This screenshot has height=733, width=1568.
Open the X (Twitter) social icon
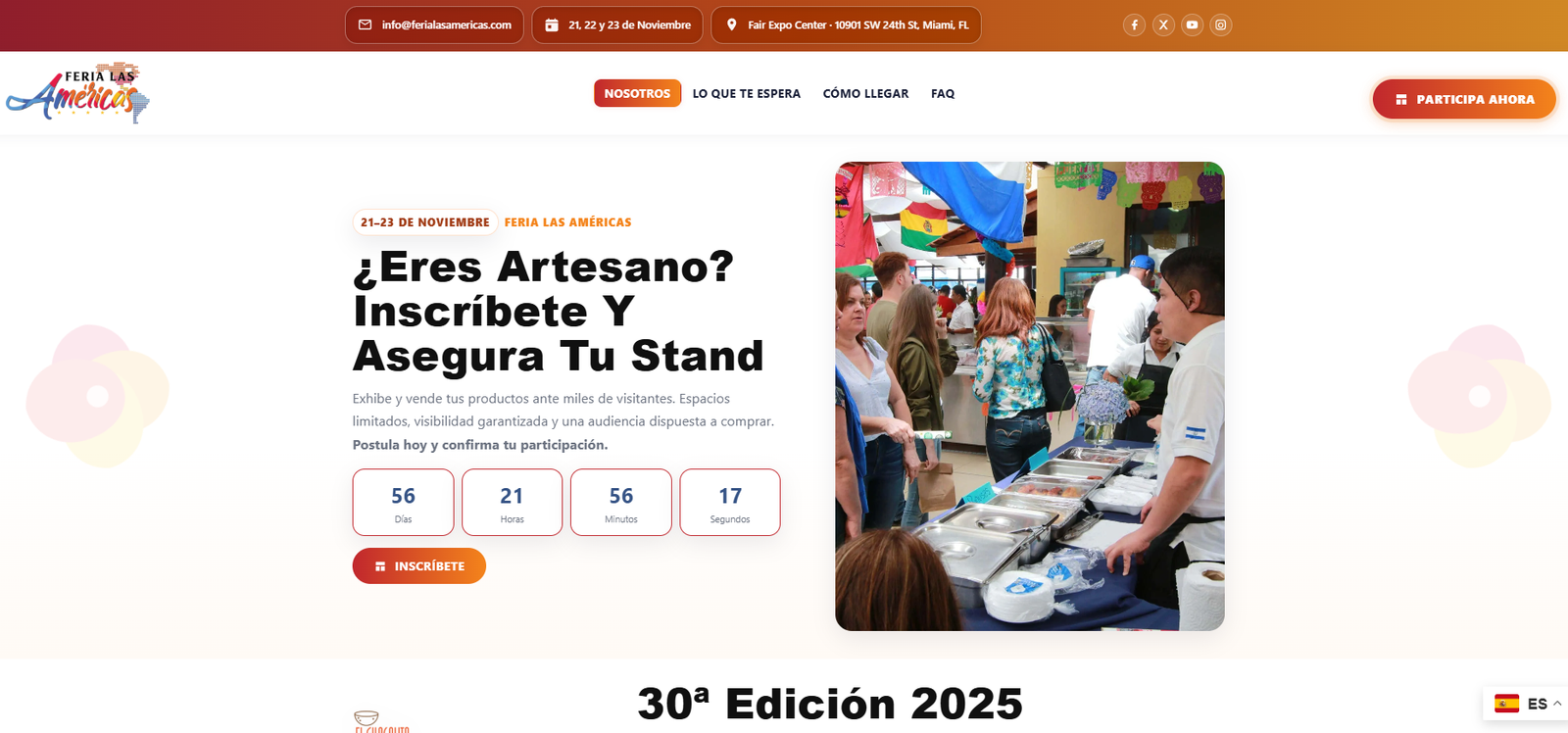(1163, 25)
